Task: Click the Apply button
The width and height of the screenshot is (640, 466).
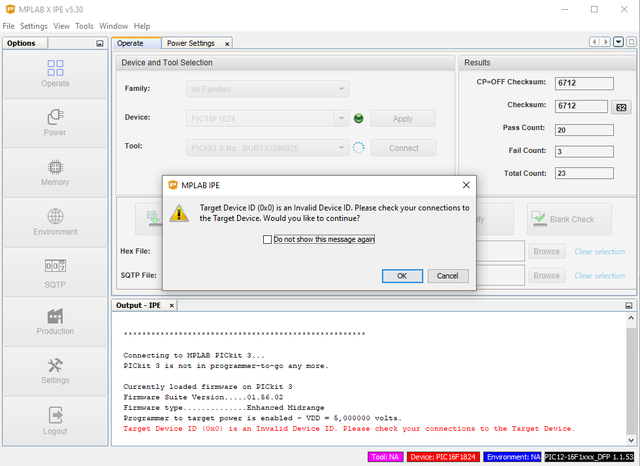Action: tap(403, 119)
